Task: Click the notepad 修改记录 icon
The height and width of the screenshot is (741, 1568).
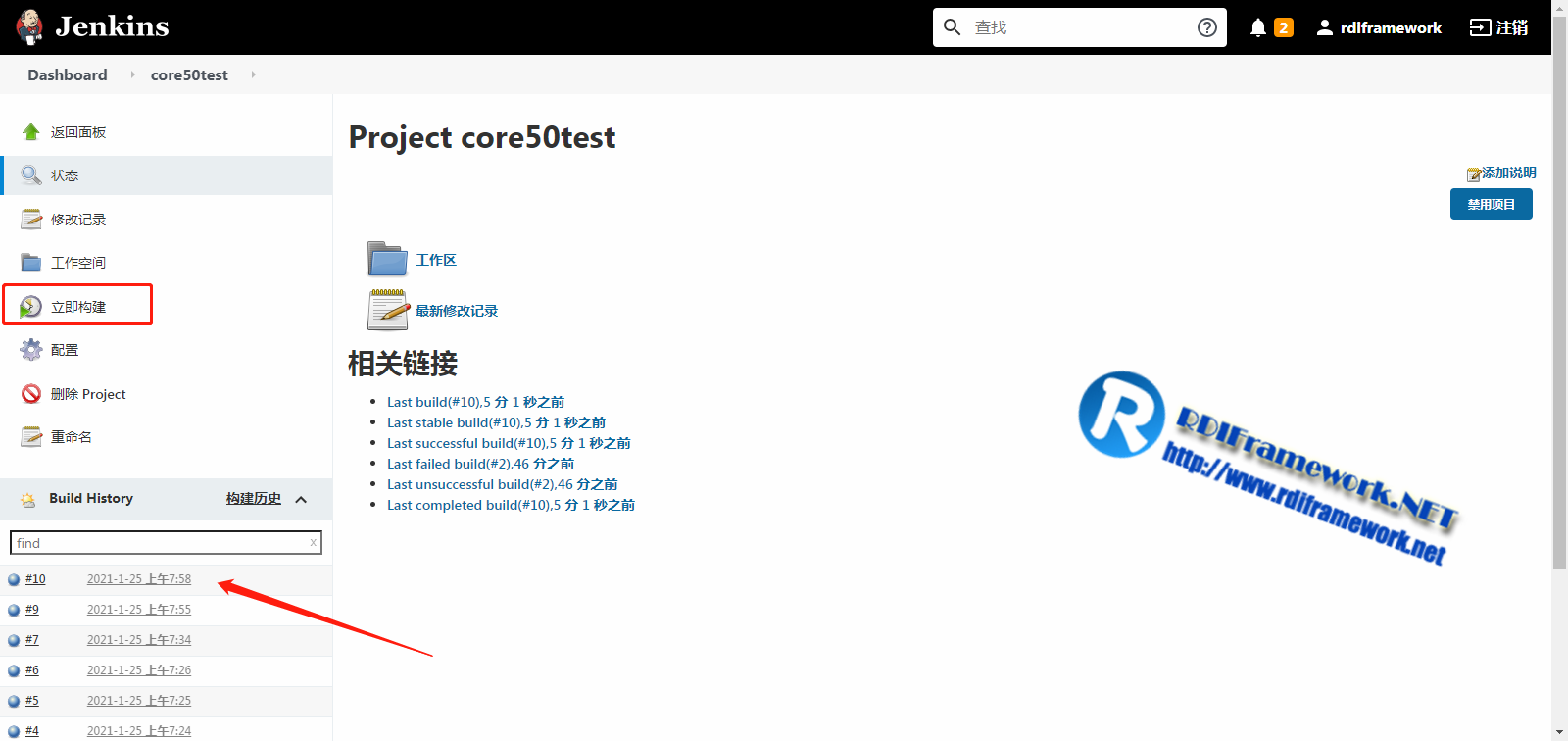Action: coord(31,219)
